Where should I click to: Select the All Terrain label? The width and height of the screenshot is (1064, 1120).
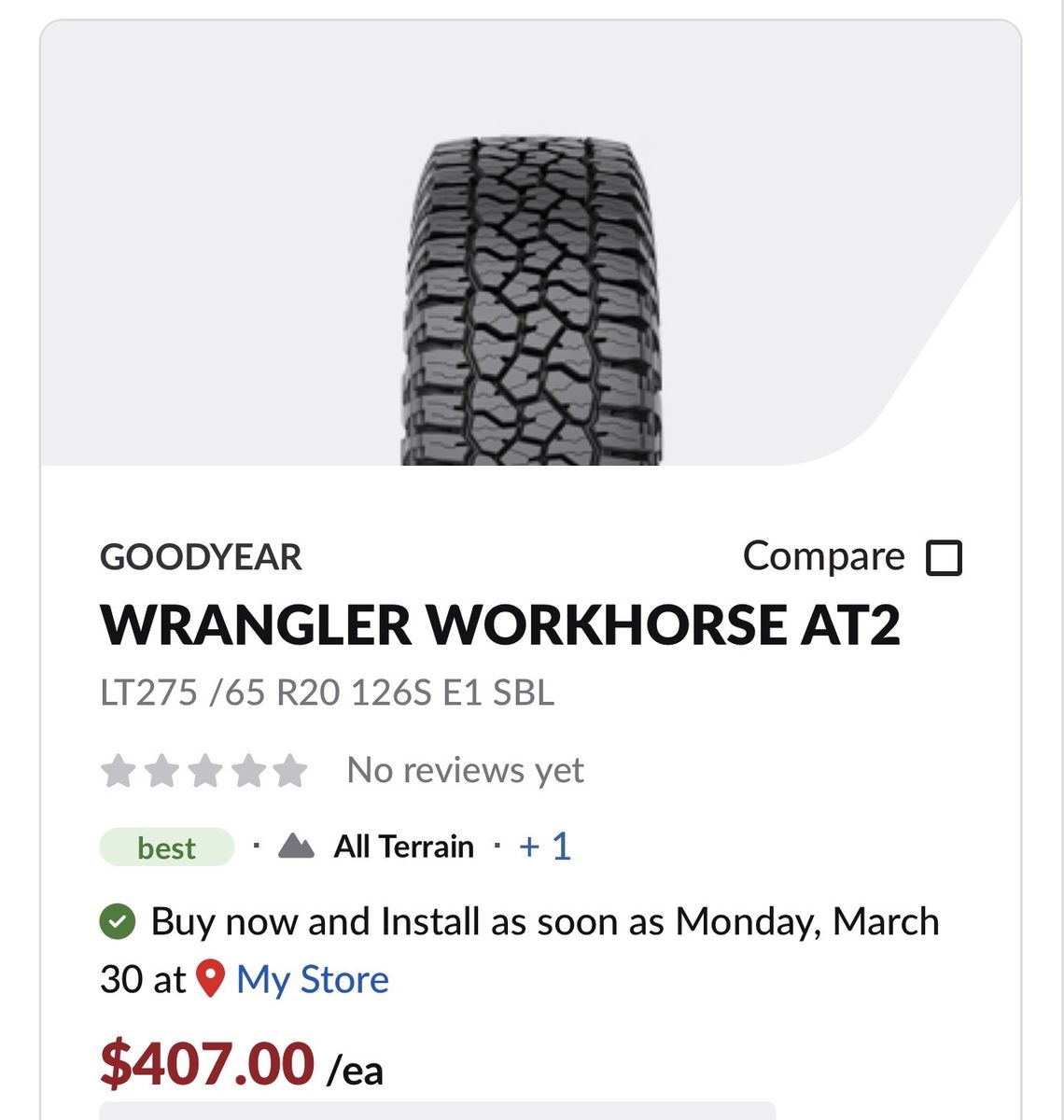click(x=403, y=847)
